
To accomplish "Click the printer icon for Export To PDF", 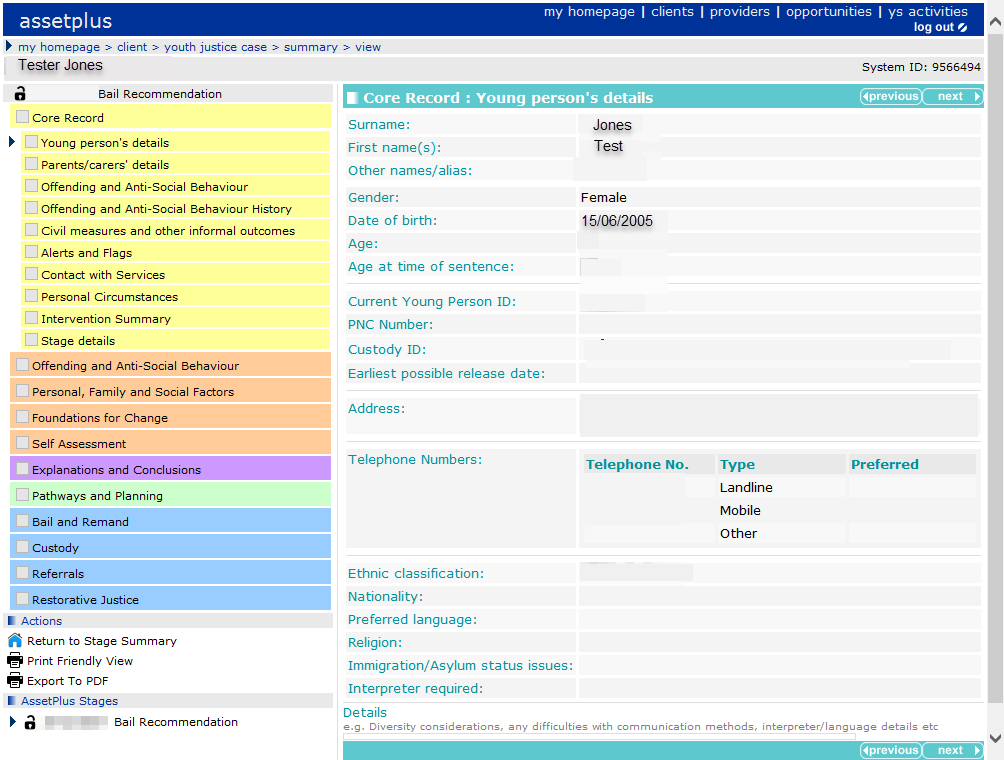I will pos(14,681).
